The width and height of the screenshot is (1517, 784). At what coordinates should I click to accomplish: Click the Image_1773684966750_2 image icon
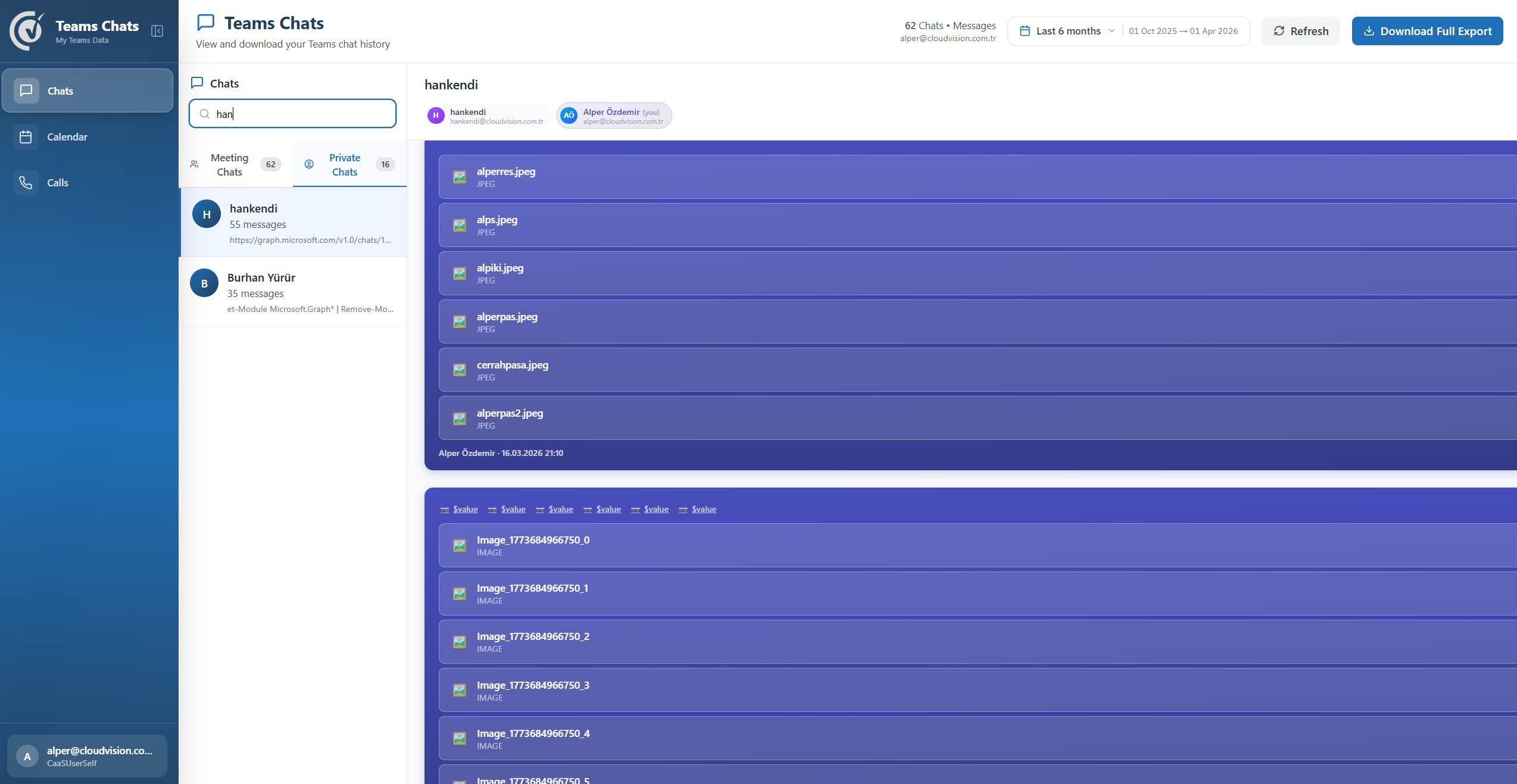tap(460, 642)
